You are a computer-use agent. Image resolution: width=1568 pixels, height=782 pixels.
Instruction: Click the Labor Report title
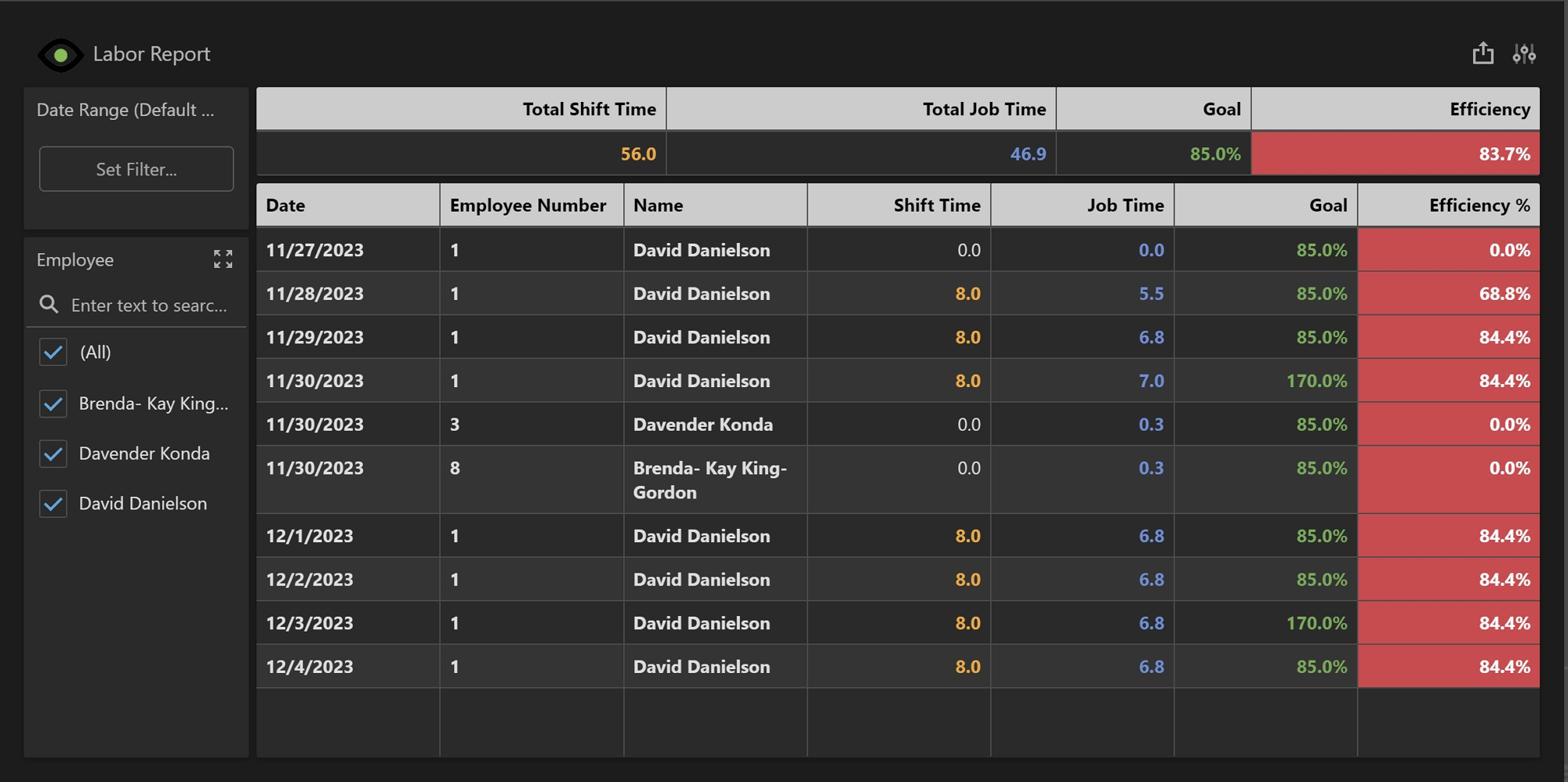(x=151, y=54)
